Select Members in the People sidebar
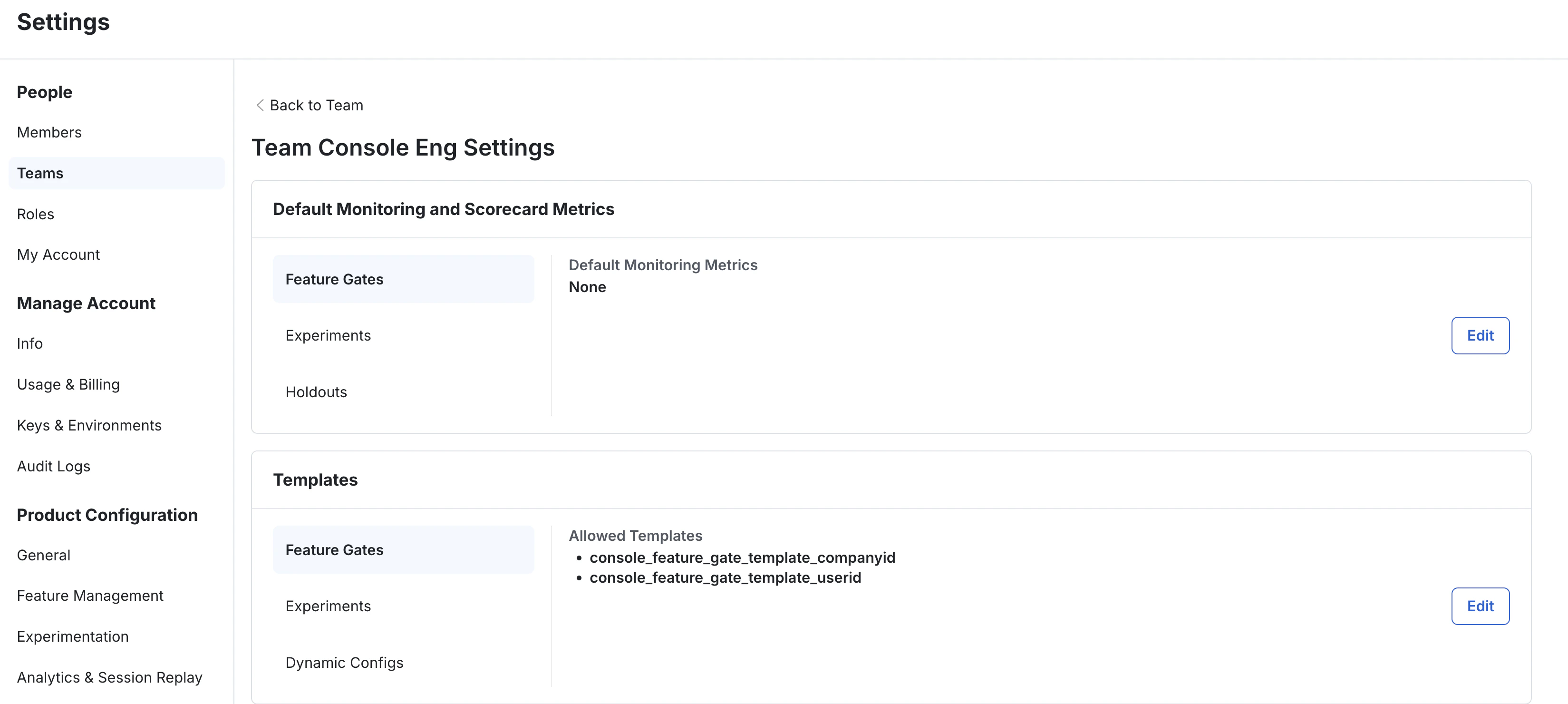The width and height of the screenshot is (1568, 704). tap(49, 132)
